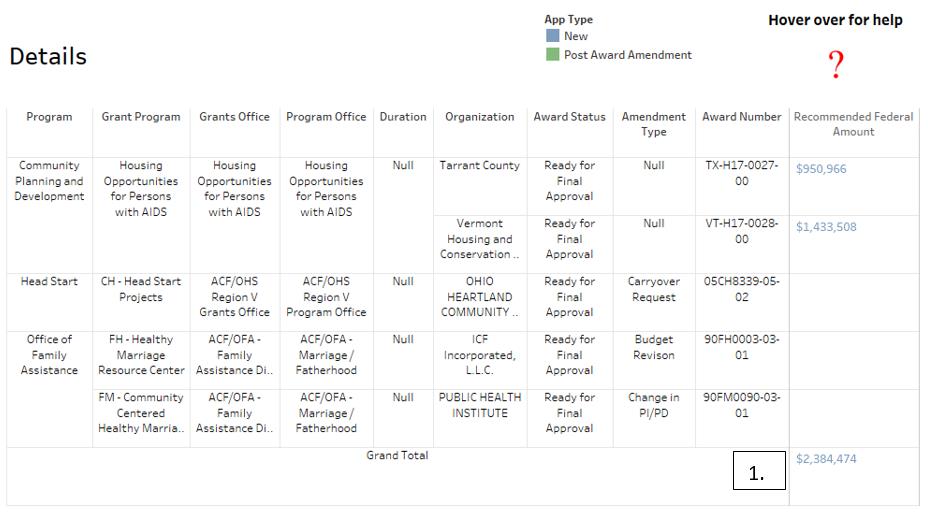Click the PUBLIC HEALTH INSTITUTE organization cell
Image resolution: width=928 pixels, height=521 pixels.
[480, 405]
